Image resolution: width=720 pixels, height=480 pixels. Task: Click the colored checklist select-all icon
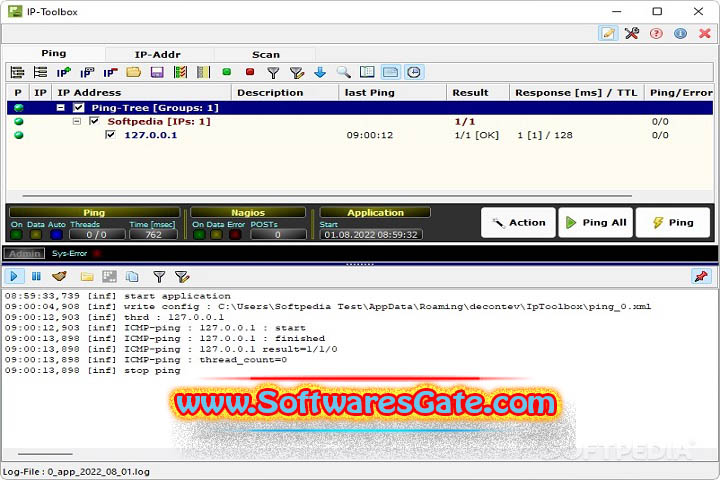[180, 72]
